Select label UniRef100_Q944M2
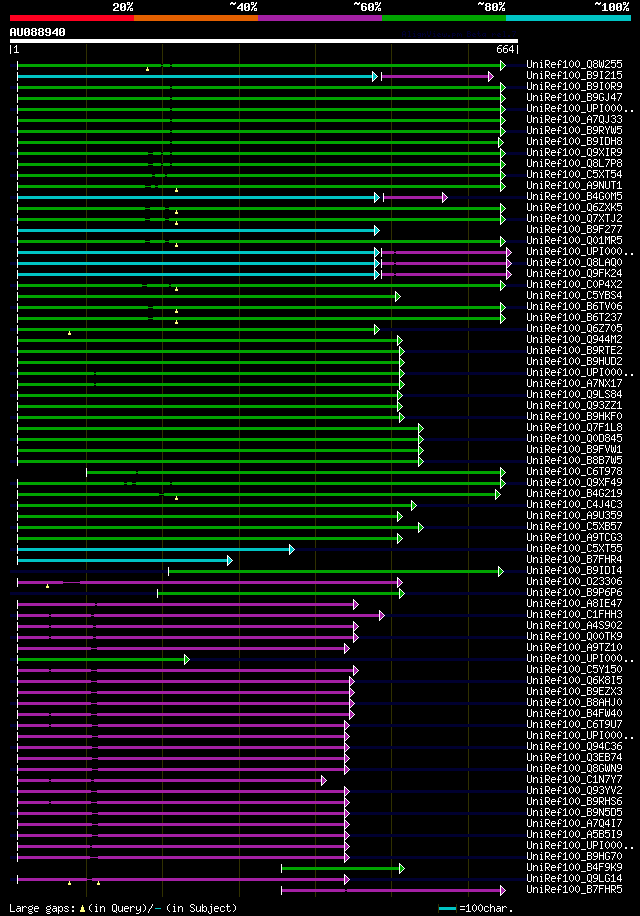The height and width of the screenshot is (916, 640). tap(574, 339)
